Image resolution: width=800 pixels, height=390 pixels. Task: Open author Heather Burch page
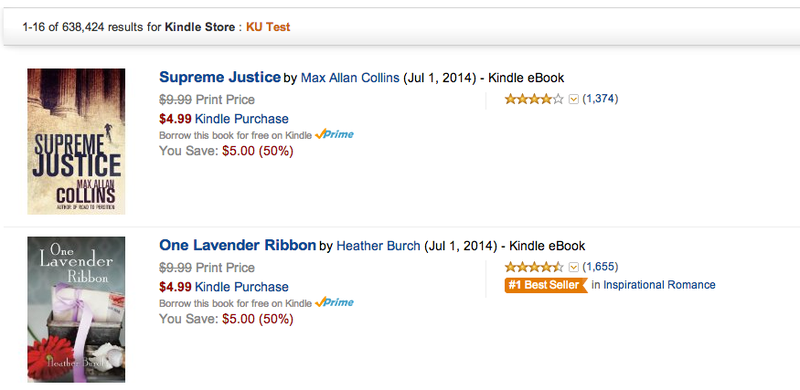tap(378, 246)
